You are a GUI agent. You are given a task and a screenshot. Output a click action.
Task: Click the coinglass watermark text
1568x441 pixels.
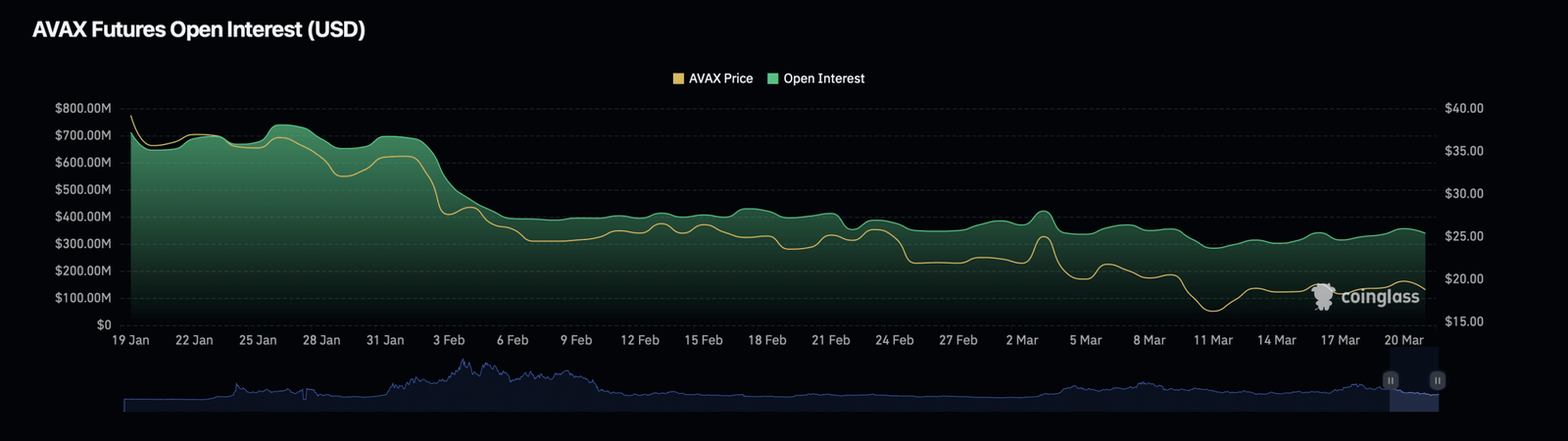click(x=1379, y=296)
